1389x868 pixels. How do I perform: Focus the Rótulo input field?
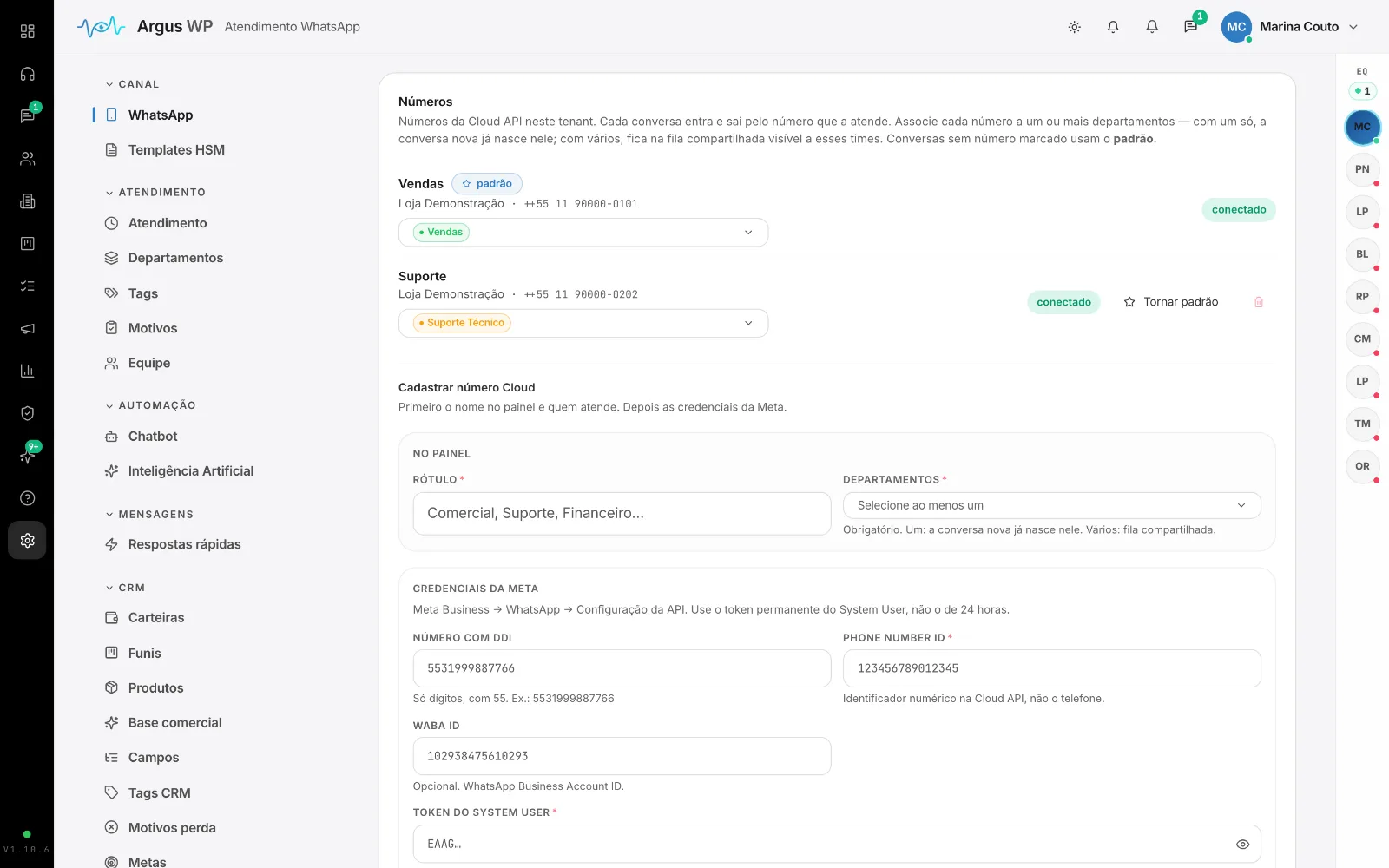click(622, 513)
